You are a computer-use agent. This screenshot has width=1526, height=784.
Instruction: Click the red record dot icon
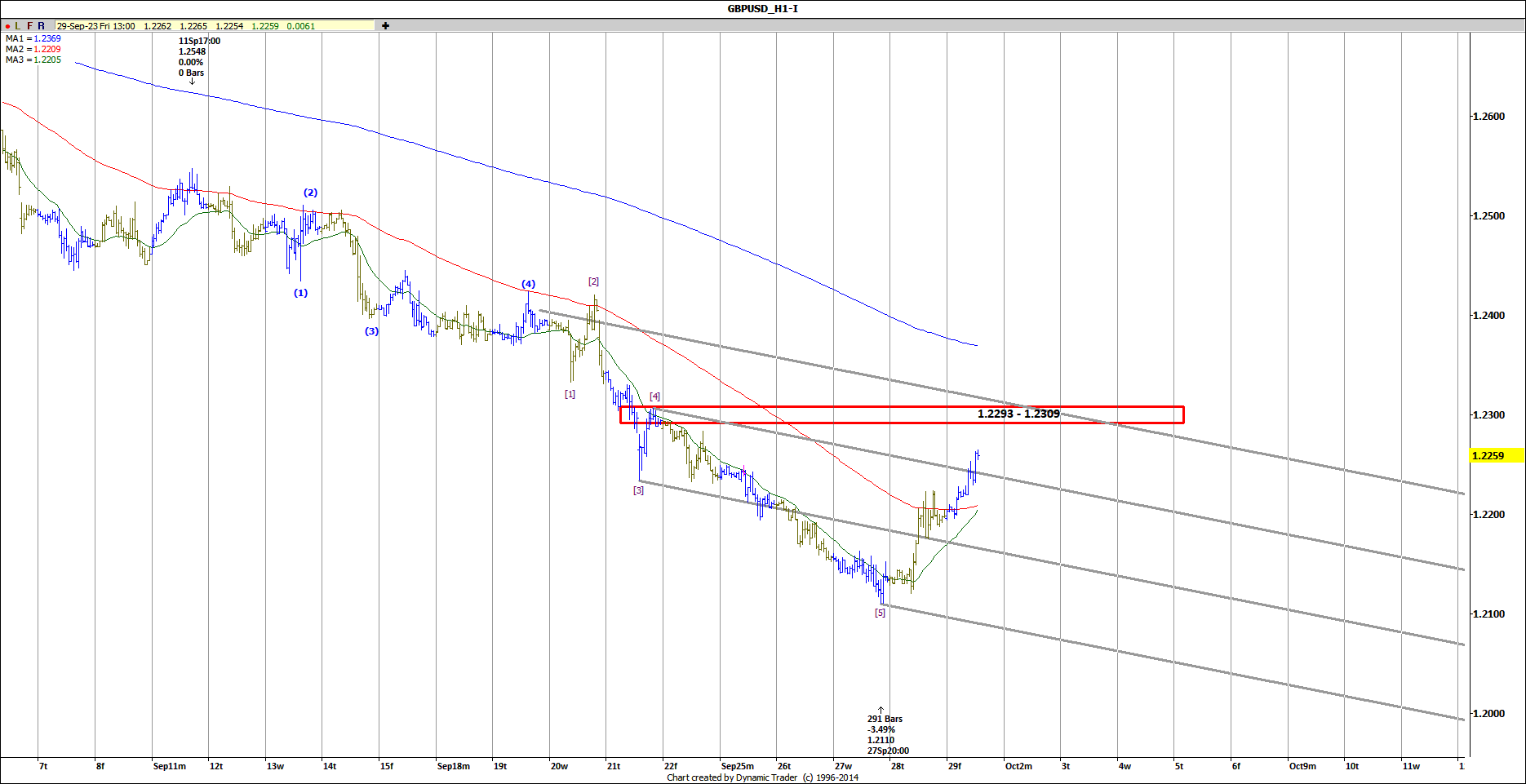7,26
